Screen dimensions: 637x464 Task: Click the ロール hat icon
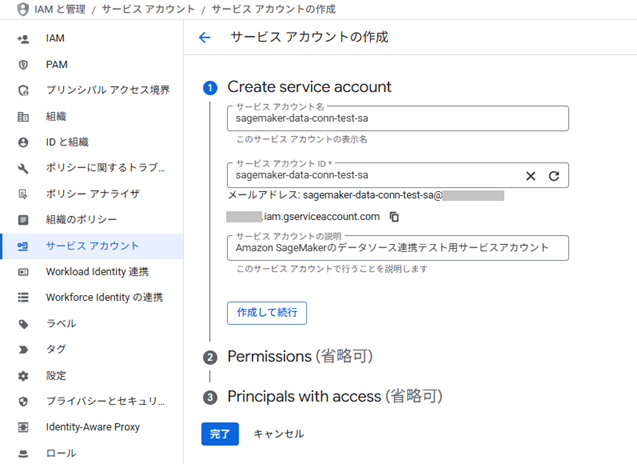click(x=23, y=453)
